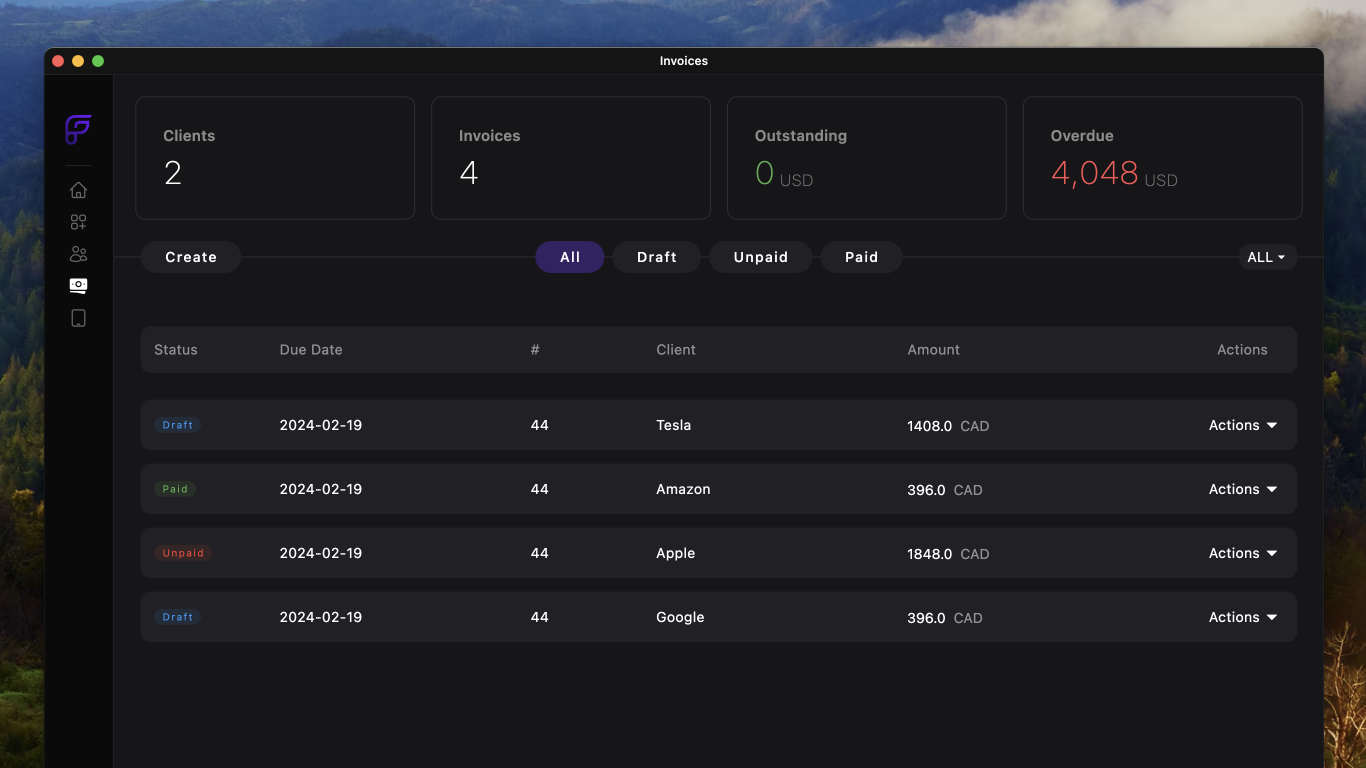Select the Tesla client name
Viewport: 1366px width, 768px height.
[674, 425]
